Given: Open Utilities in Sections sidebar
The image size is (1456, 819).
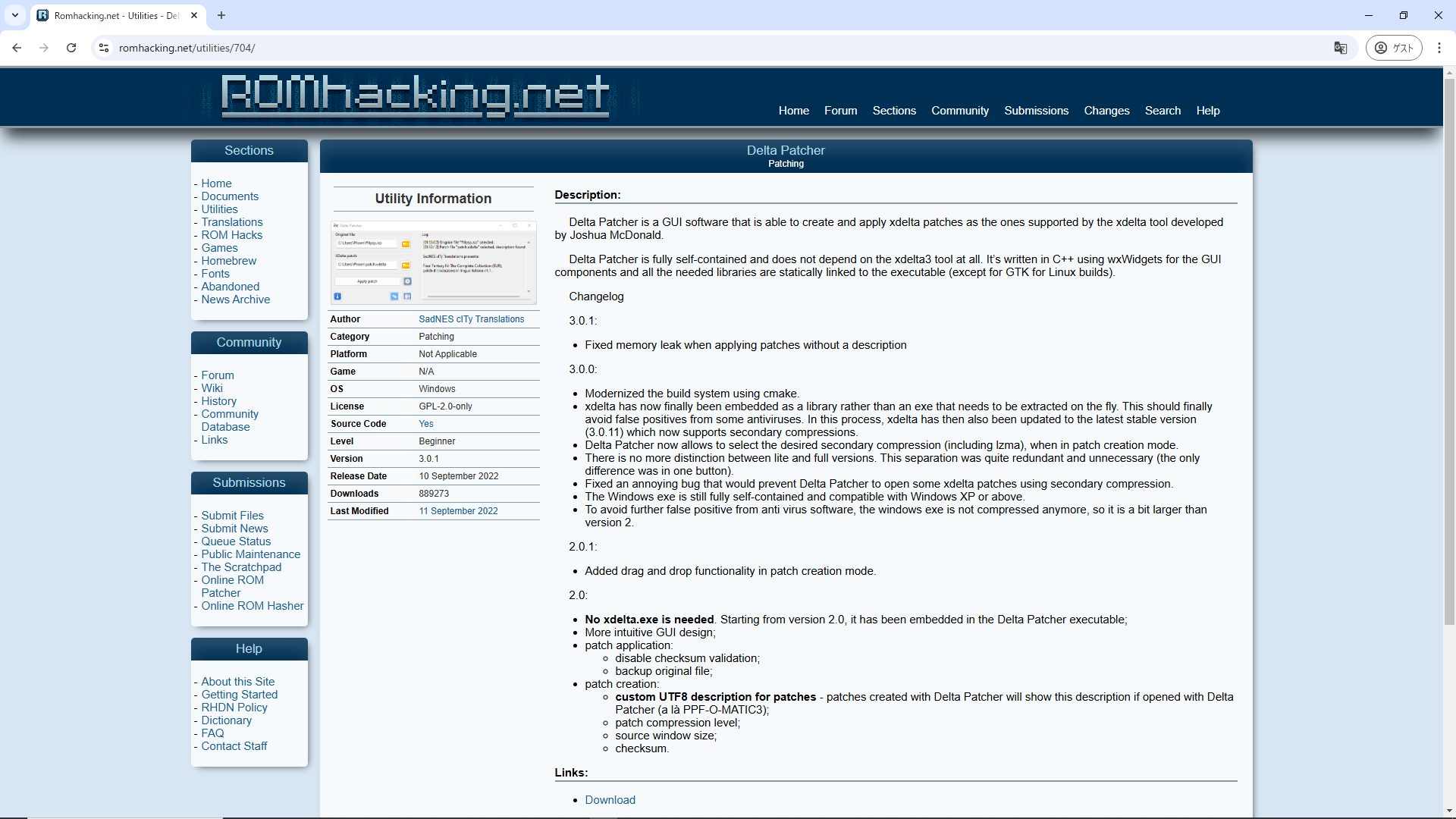Looking at the screenshot, I should coord(219,209).
